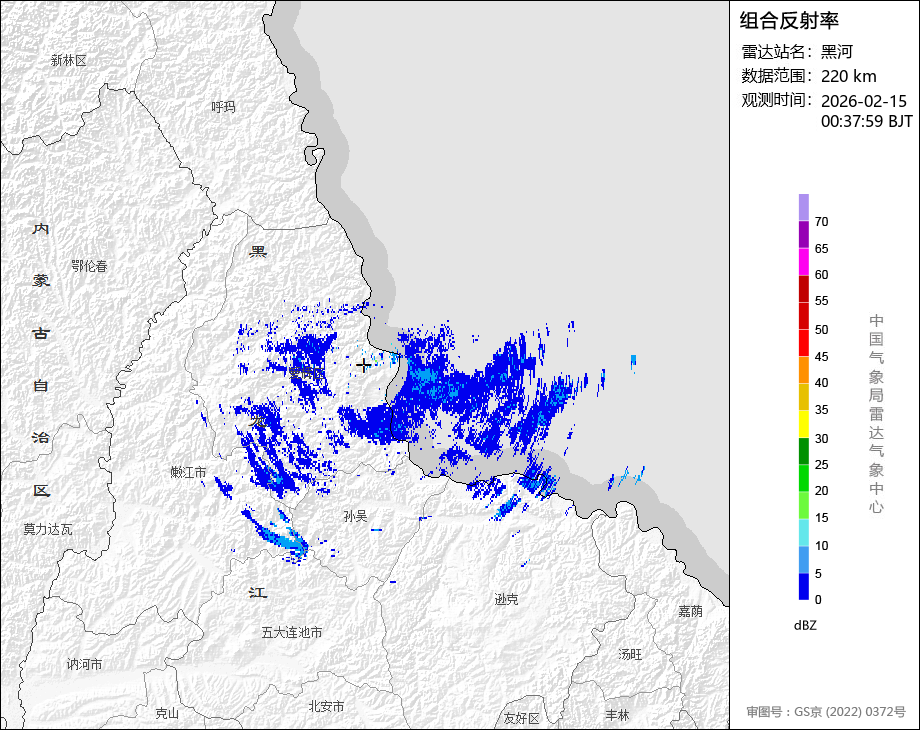The image size is (920, 730).
Task: Click the map label 孙吴
Action: pos(355,516)
